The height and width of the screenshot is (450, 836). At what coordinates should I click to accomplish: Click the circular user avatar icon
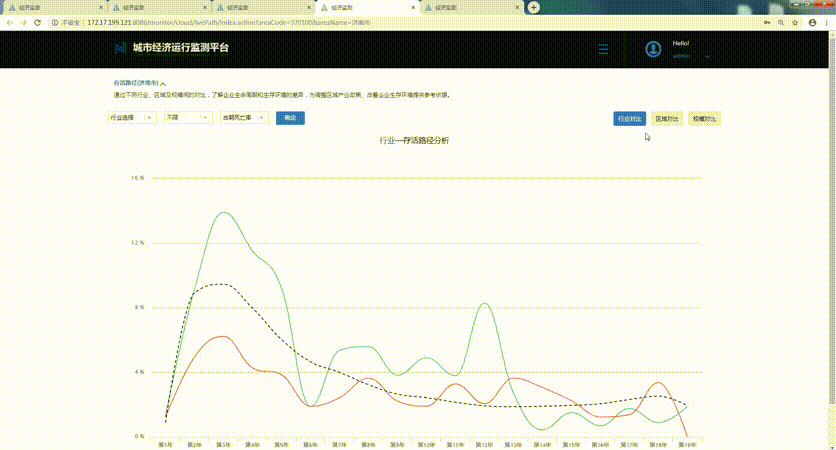(653, 49)
